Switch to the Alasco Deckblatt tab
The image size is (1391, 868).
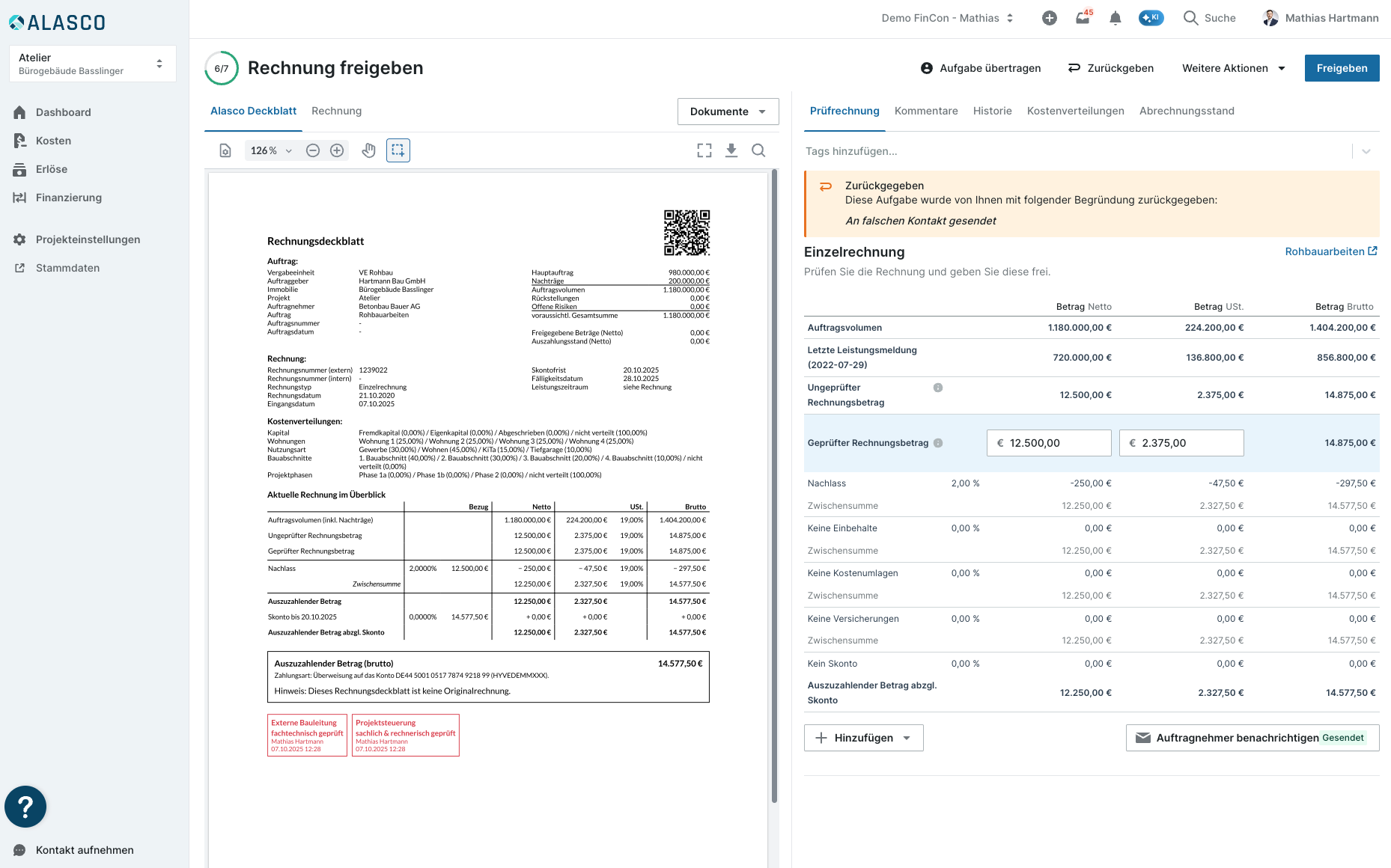click(253, 111)
